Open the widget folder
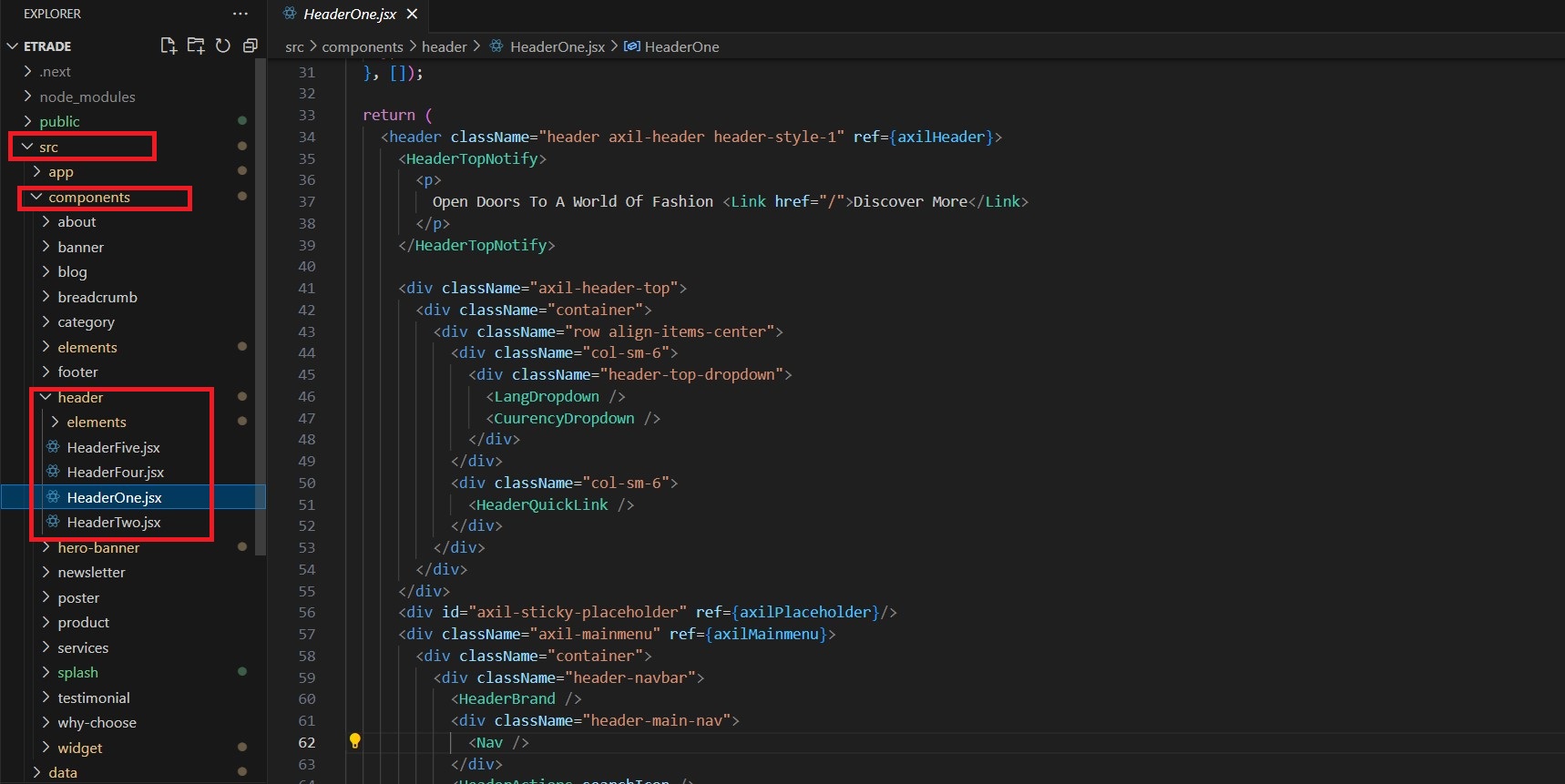 [80, 748]
